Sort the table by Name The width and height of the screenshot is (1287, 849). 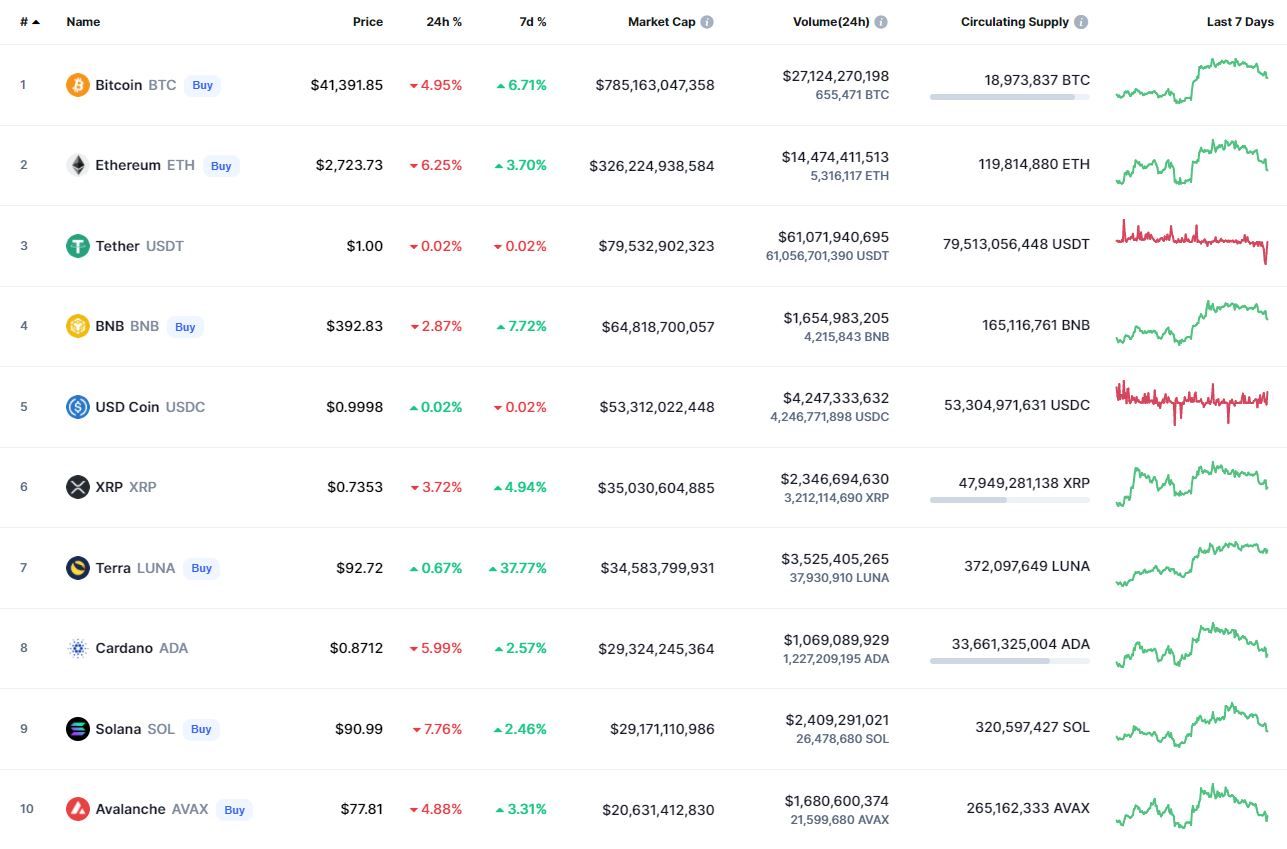click(x=83, y=22)
